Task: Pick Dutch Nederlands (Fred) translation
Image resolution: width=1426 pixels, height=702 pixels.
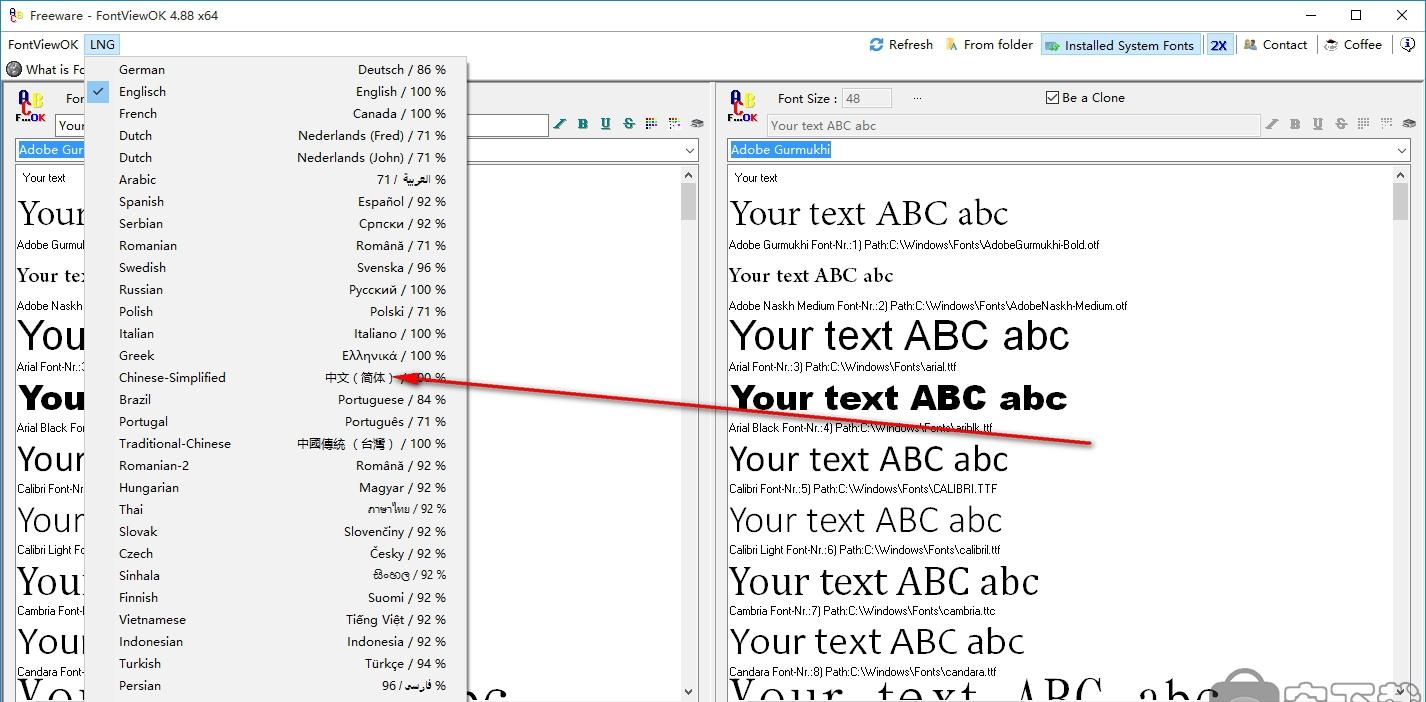Action: (x=276, y=136)
